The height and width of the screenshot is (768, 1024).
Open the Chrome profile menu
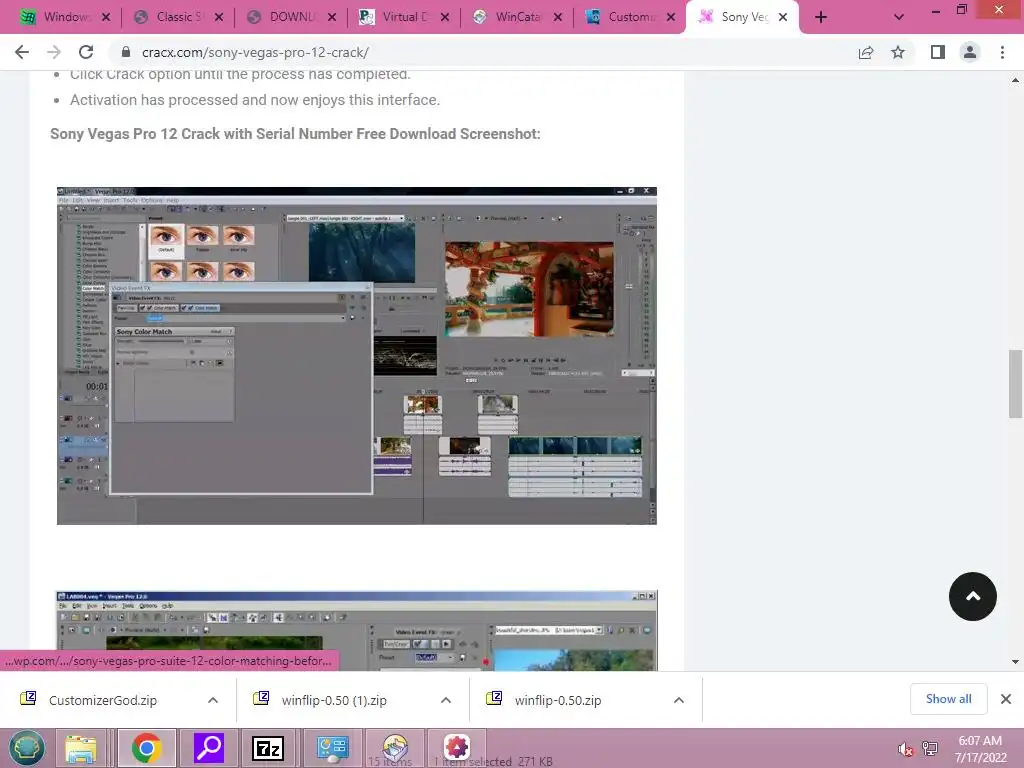pyautogui.click(x=970, y=52)
